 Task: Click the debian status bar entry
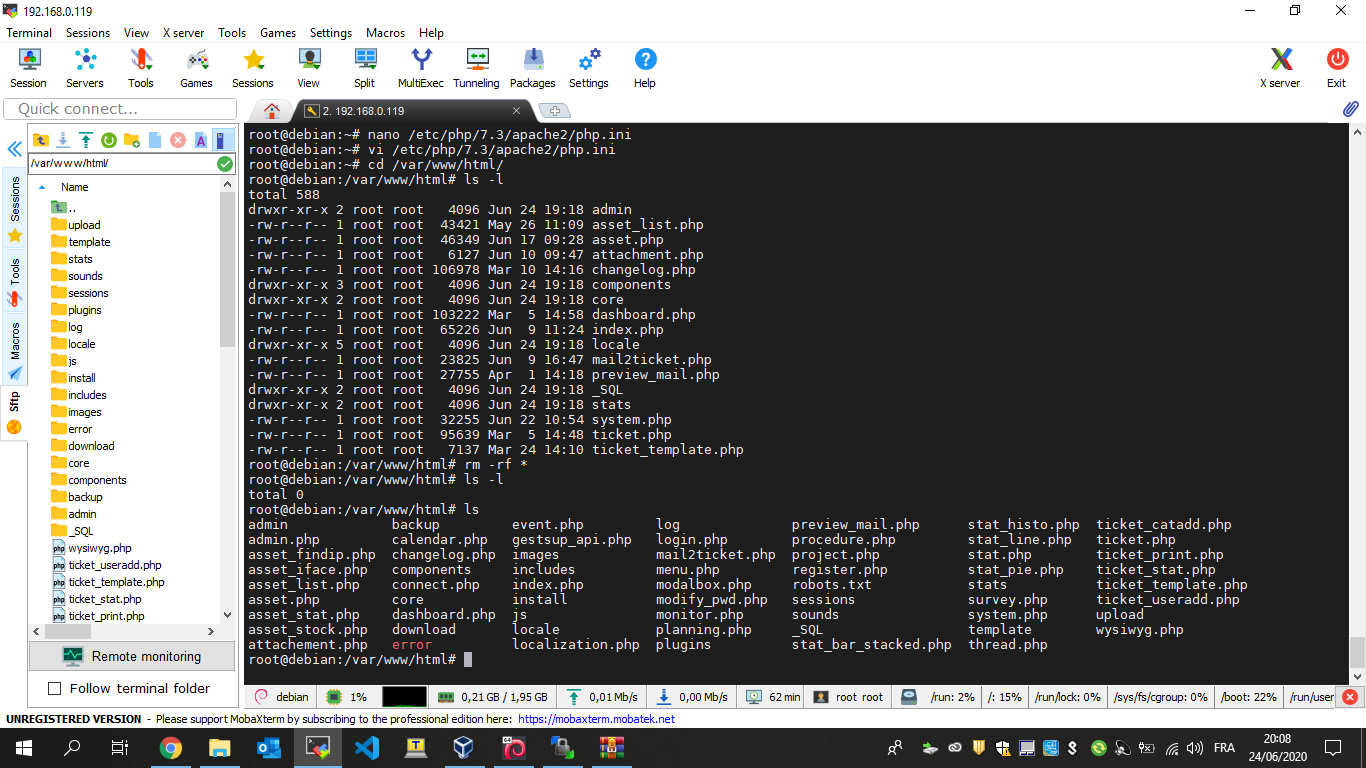[281, 697]
